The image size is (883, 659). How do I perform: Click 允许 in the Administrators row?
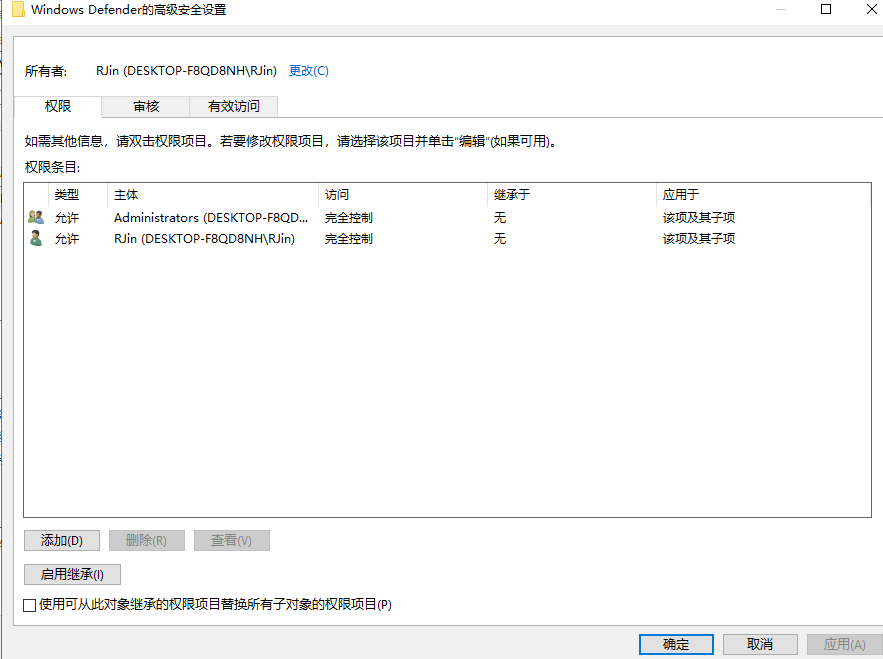(x=66, y=217)
